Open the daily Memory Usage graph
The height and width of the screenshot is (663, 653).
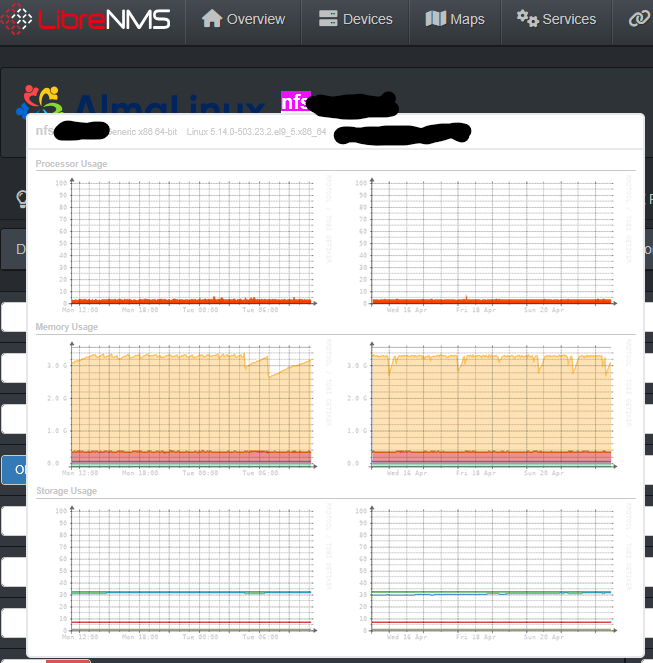(187, 408)
